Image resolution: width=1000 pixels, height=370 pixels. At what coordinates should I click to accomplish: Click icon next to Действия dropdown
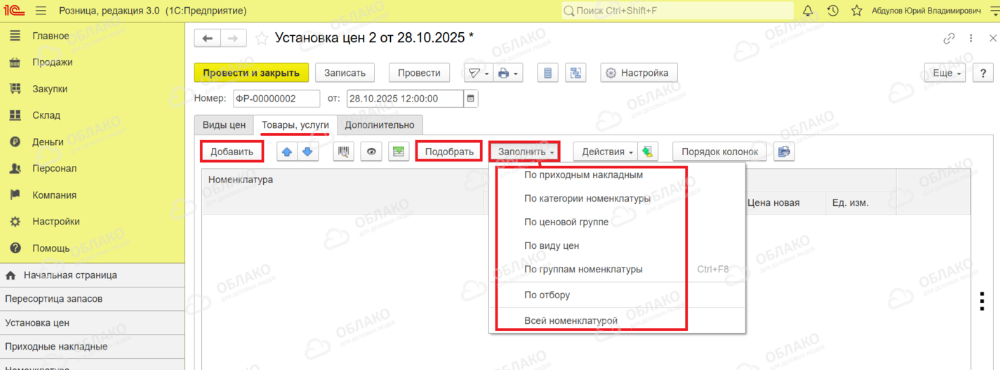647,152
